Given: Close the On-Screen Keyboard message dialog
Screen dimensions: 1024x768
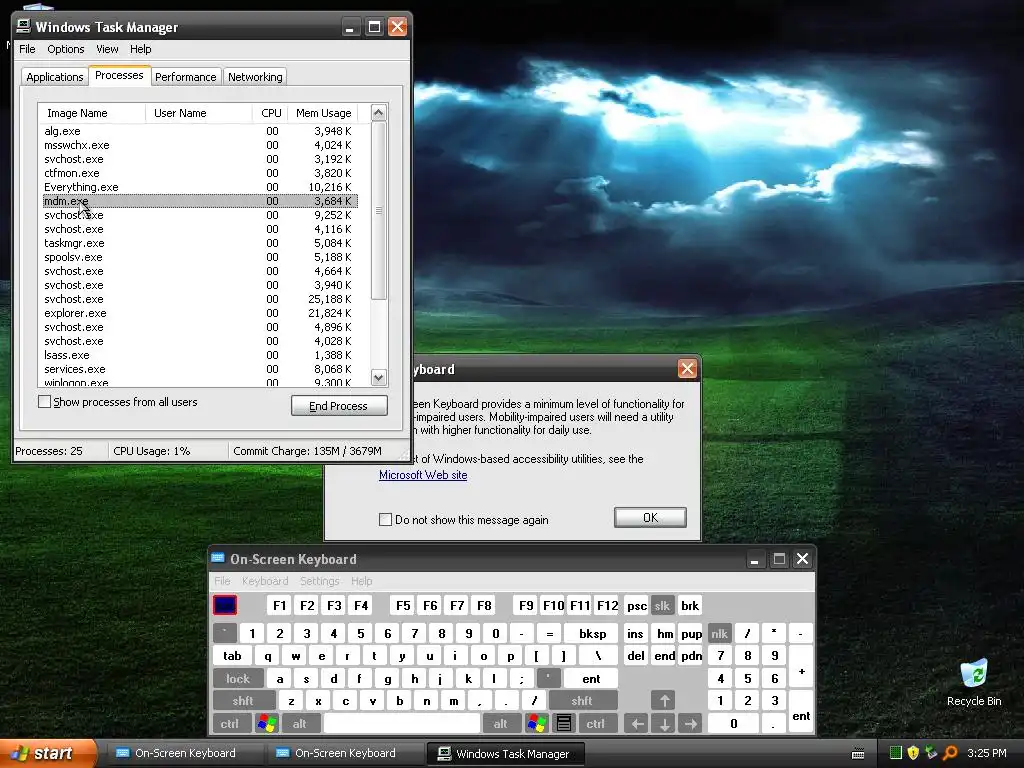Looking at the screenshot, I should (687, 369).
